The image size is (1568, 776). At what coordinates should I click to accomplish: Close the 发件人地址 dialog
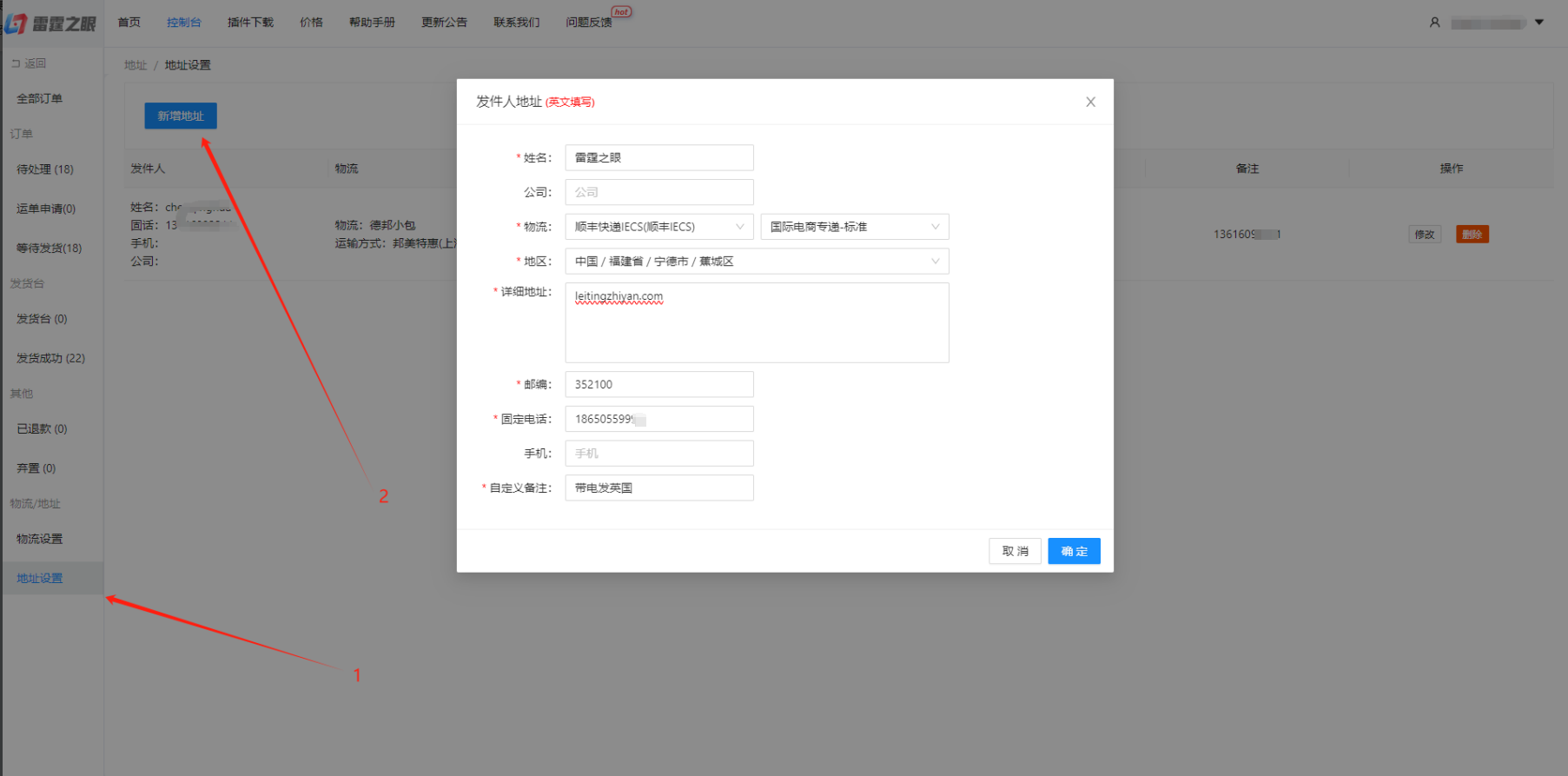pyautogui.click(x=1090, y=102)
